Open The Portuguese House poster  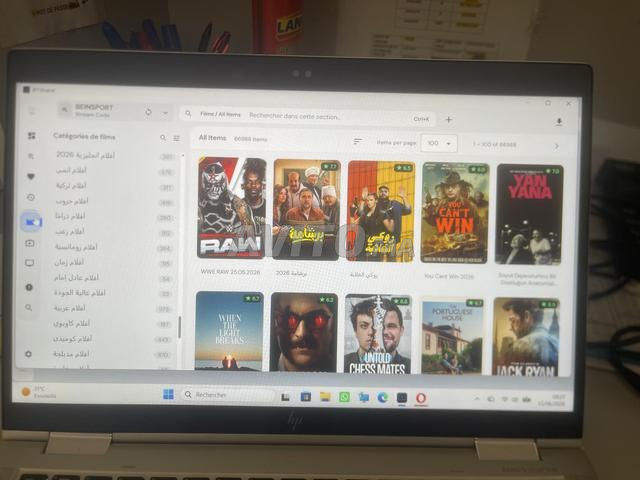point(452,336)
